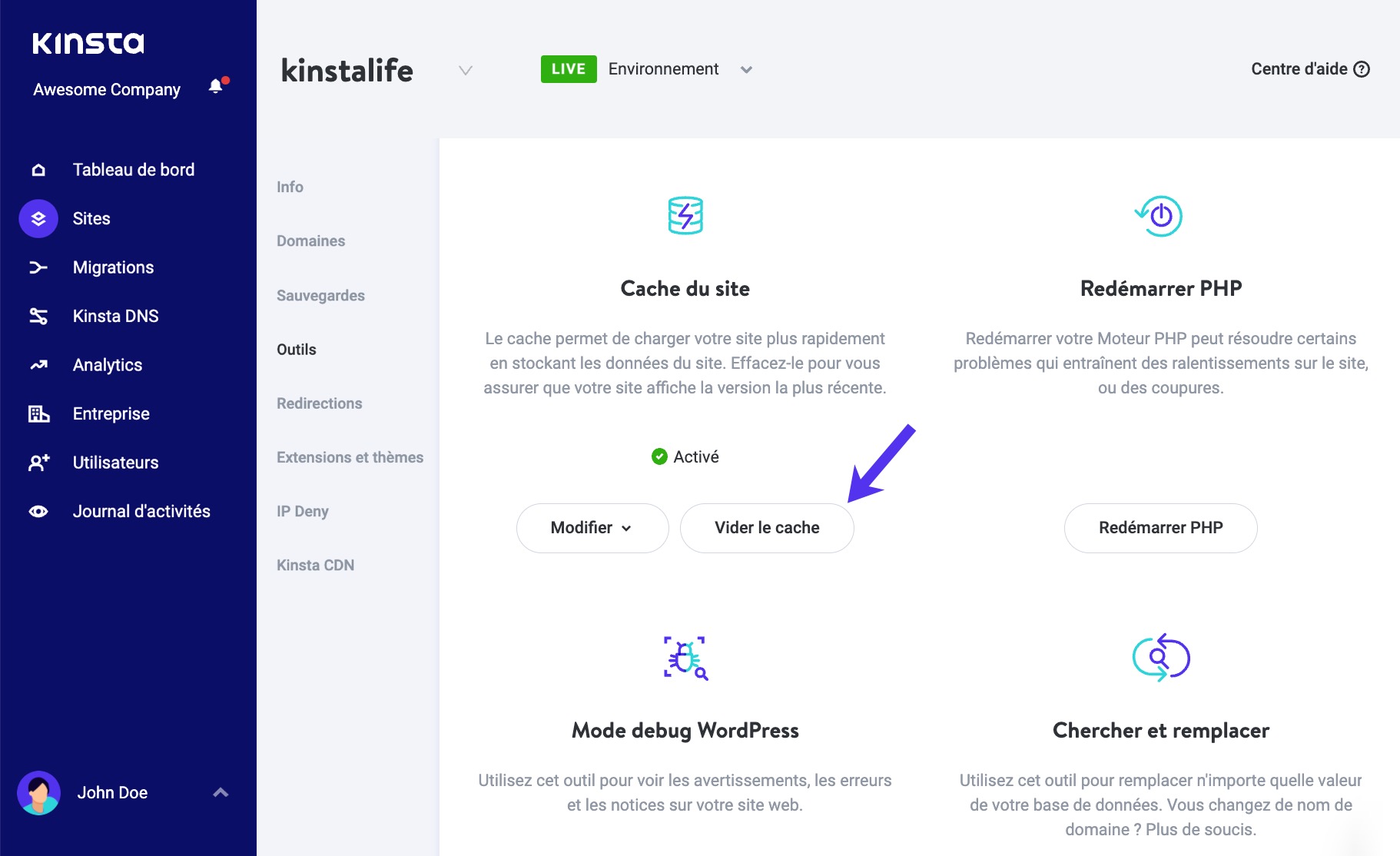Click the Centre d'aide help icon

pos(1362,68)
